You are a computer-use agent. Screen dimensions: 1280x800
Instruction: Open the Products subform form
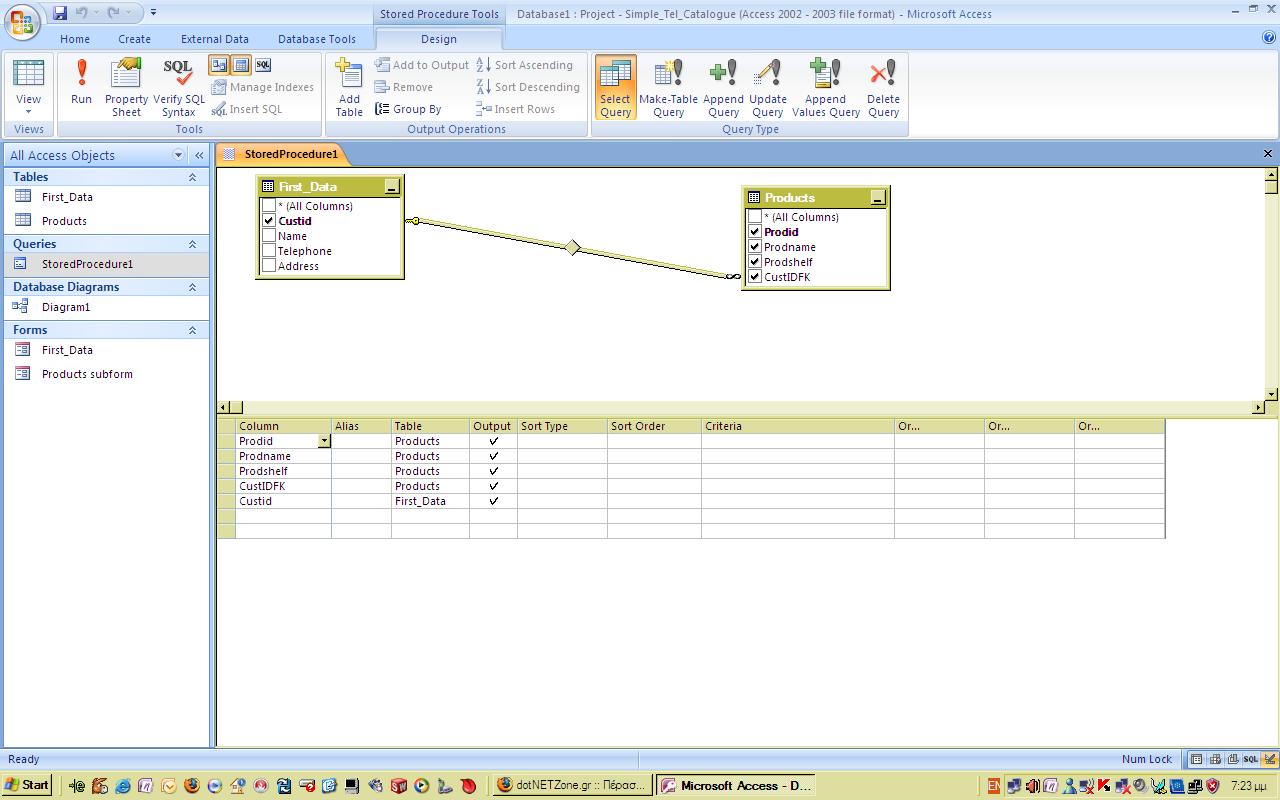click(87, 374)
